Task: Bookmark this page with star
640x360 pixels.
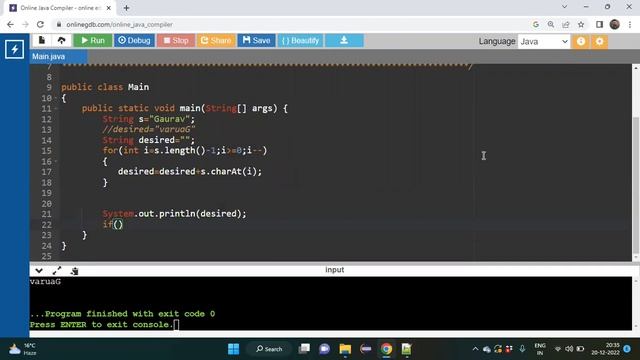Action: click(581, 24)
